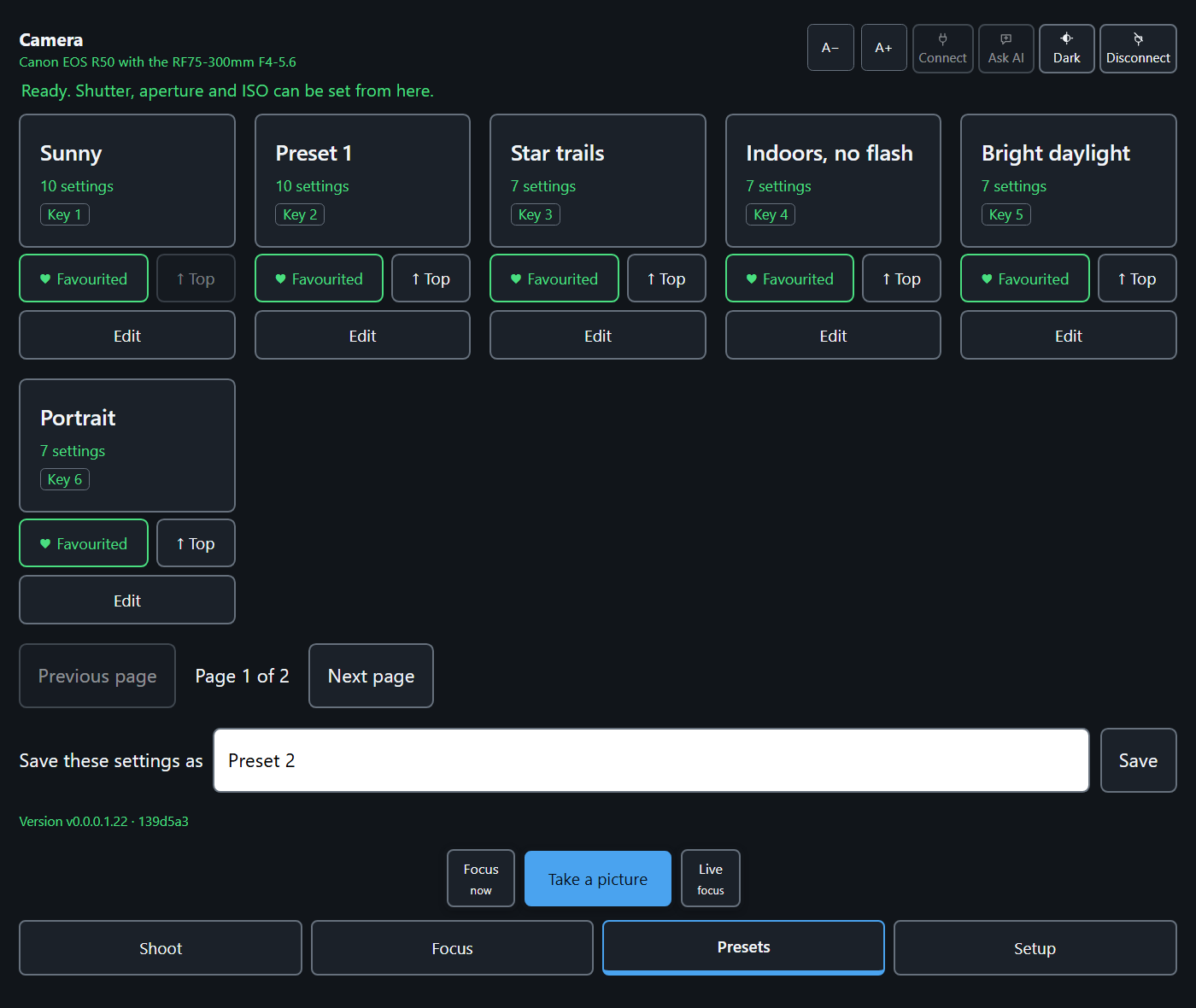
Task: Move Bright daylight to the top
Action: click(1137, 278)
